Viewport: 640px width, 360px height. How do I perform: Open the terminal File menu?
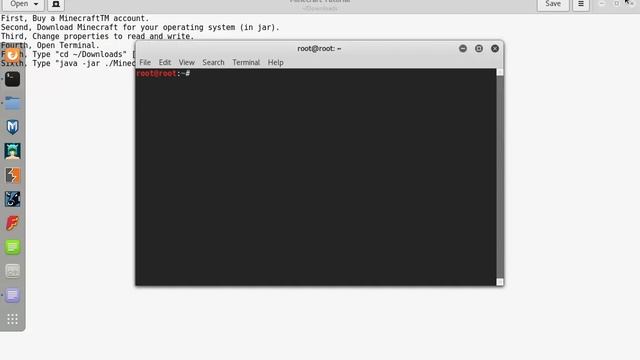coord(145,62)
